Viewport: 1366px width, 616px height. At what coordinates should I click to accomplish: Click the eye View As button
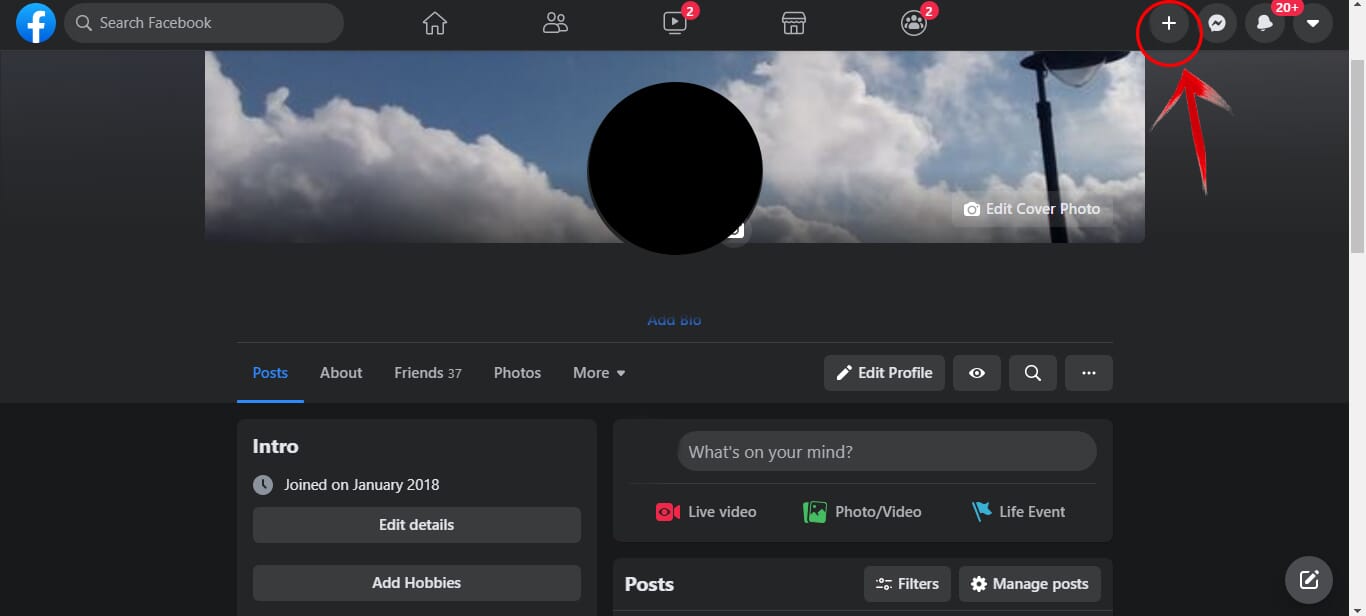[x=977, y=373]
